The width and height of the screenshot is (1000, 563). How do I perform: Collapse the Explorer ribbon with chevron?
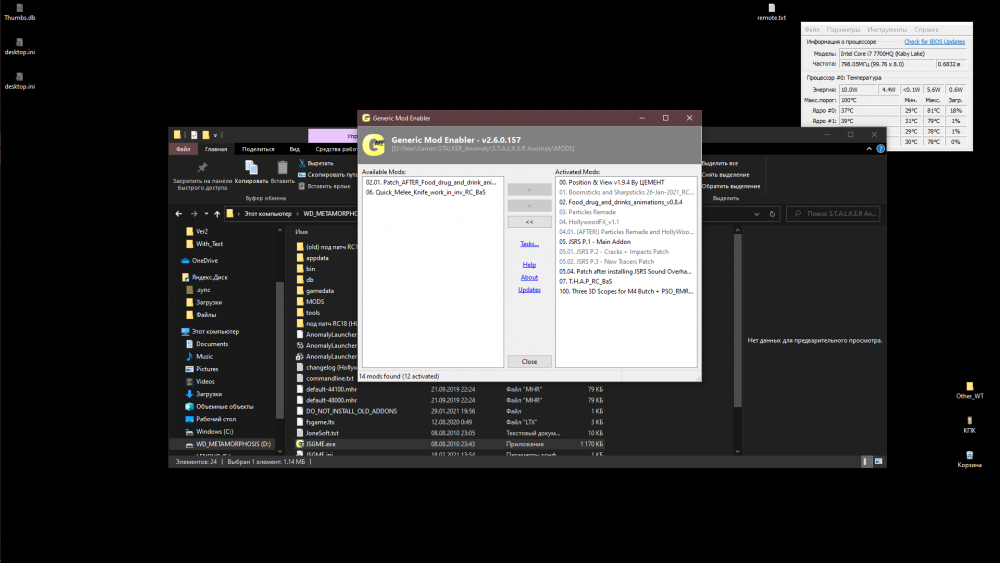[868, 149]
